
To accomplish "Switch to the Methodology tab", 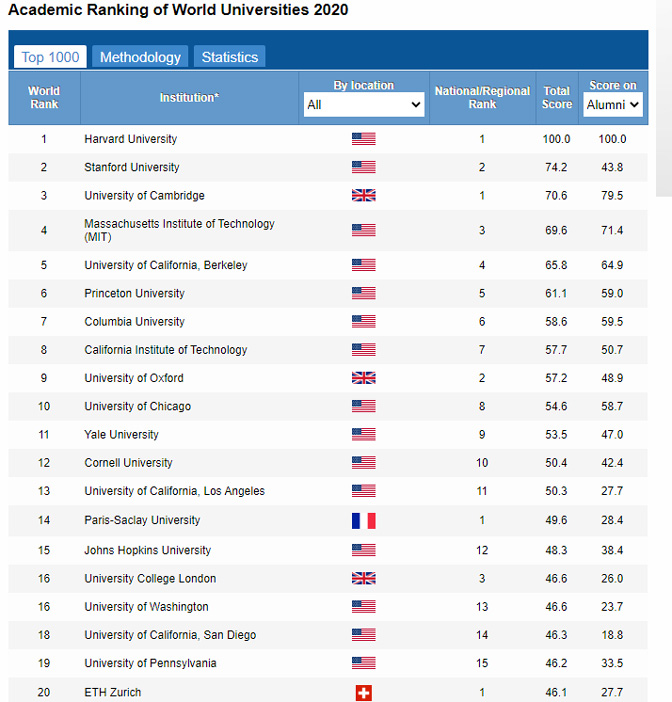I will click(x=140, y=57).
